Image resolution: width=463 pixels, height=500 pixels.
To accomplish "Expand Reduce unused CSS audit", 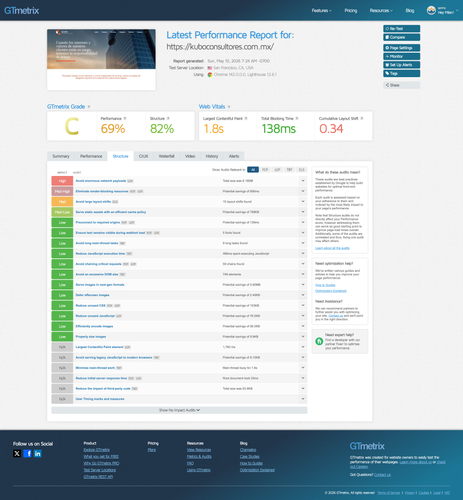I will coord(303,305).
